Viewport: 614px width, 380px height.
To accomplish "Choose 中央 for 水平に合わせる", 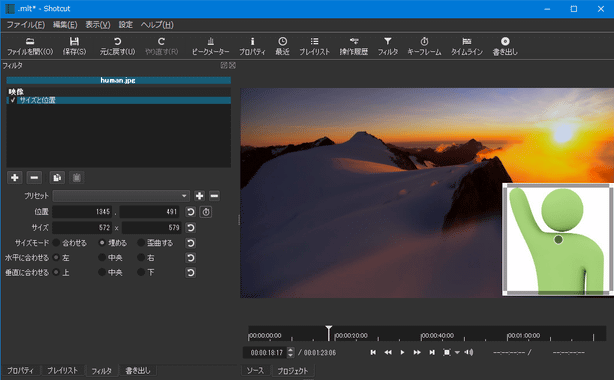I will (x=102, y=258).
